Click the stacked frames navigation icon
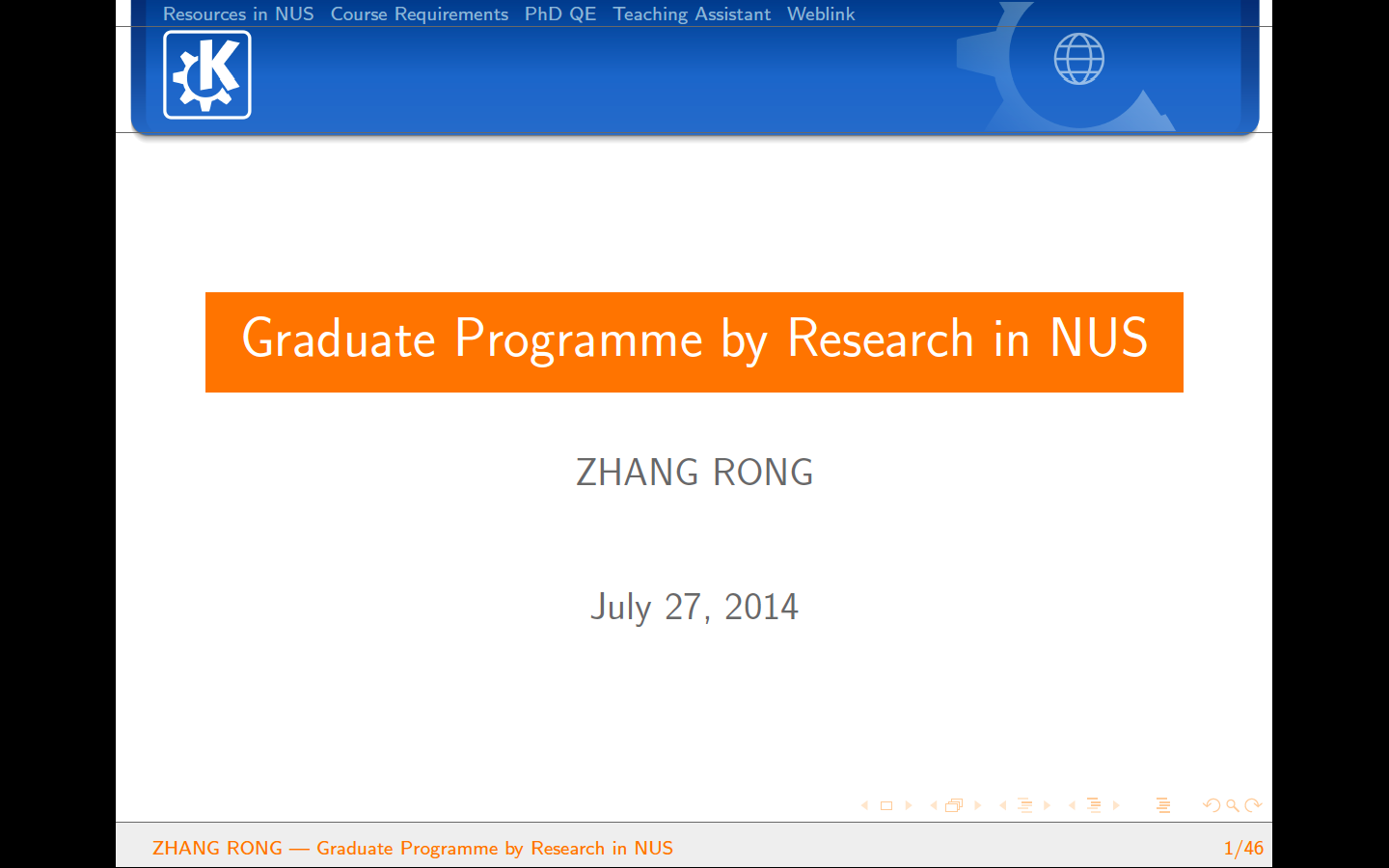 point(954,805)
